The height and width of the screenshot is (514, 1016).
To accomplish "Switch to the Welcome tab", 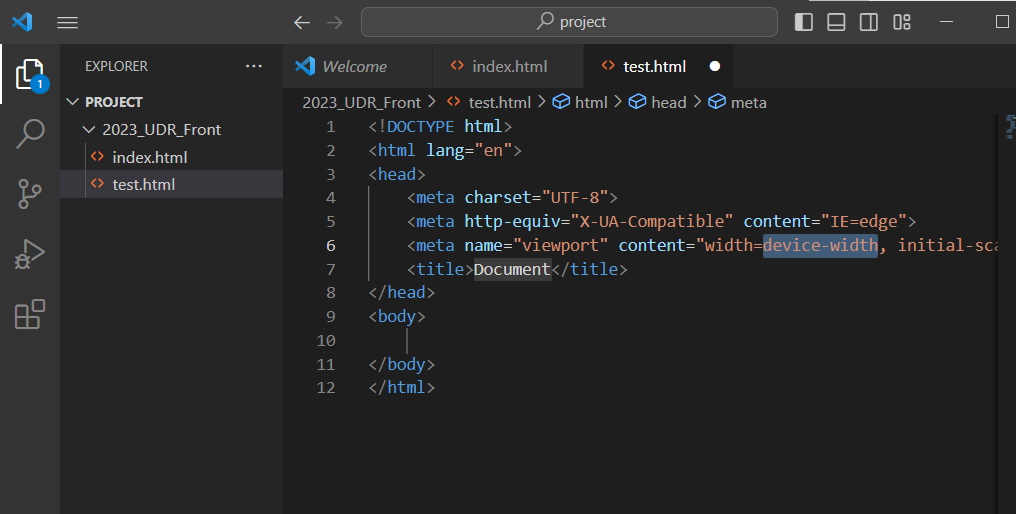I will [x=358, y=66].
